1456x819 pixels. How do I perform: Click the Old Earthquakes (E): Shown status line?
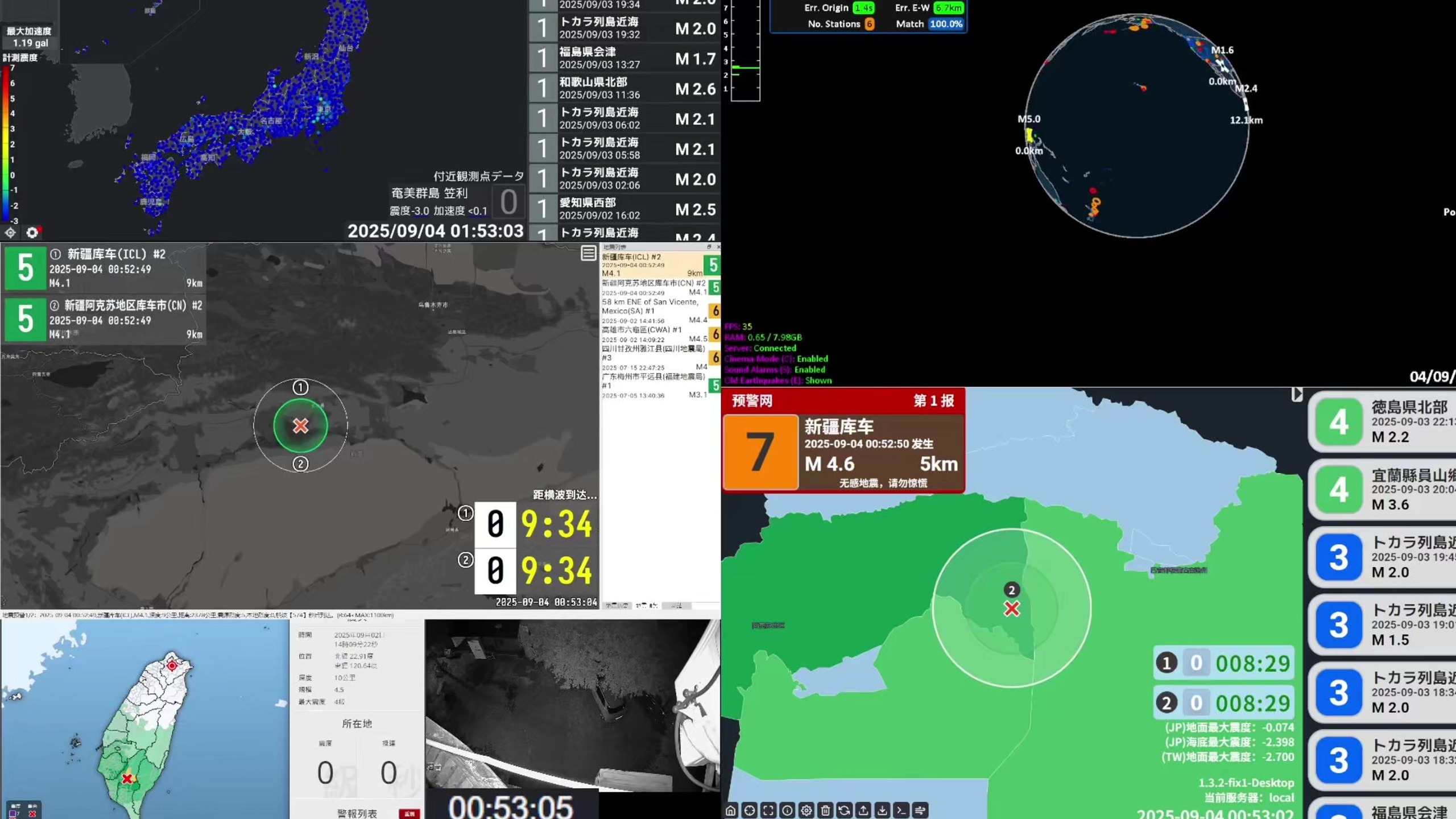(x=777, y=380)
